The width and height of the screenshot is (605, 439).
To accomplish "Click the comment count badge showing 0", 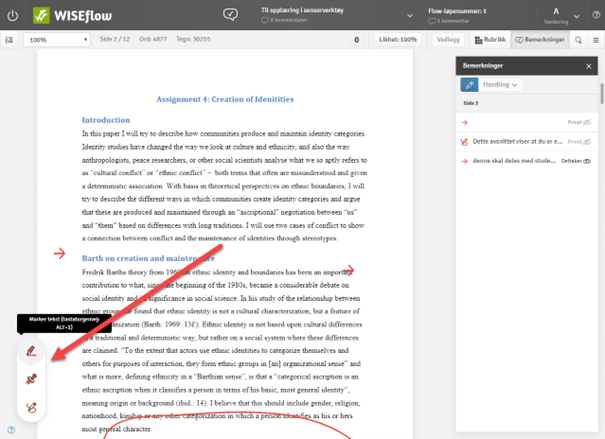I will click(357, 40).
